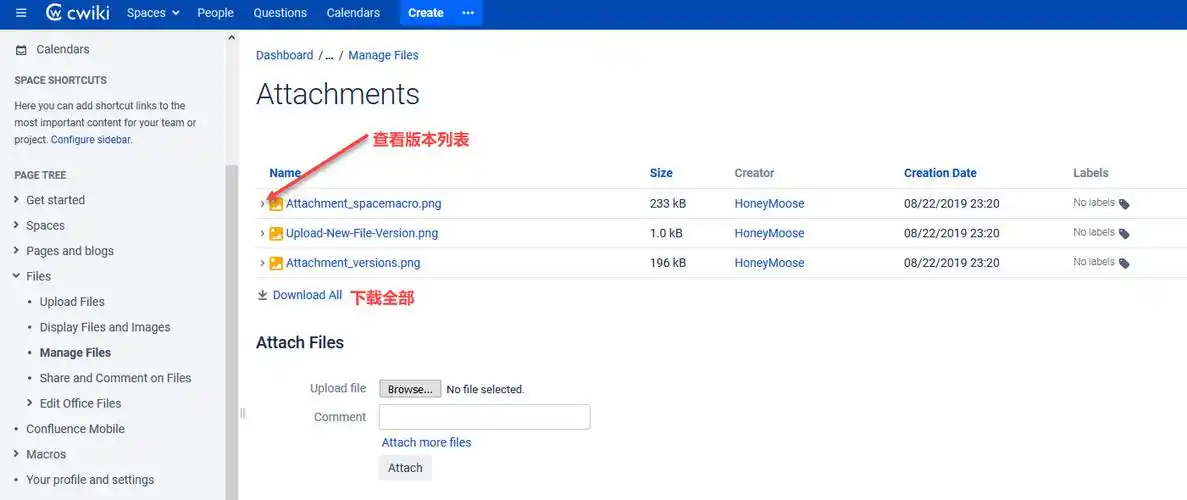Open Calendars in the sidebar
1187x500 pixels.
coord(63,49)
